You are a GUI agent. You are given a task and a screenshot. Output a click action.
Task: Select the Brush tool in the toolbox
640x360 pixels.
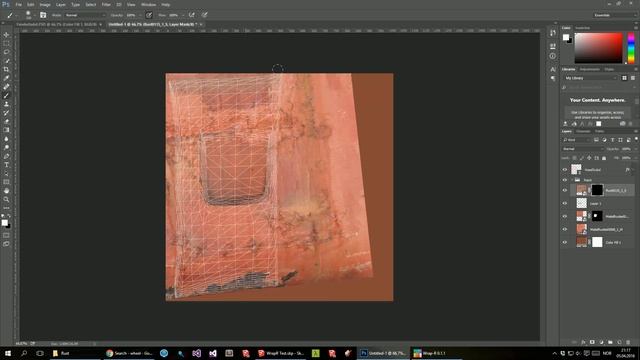pyautogui.click(x=6, y=96)
